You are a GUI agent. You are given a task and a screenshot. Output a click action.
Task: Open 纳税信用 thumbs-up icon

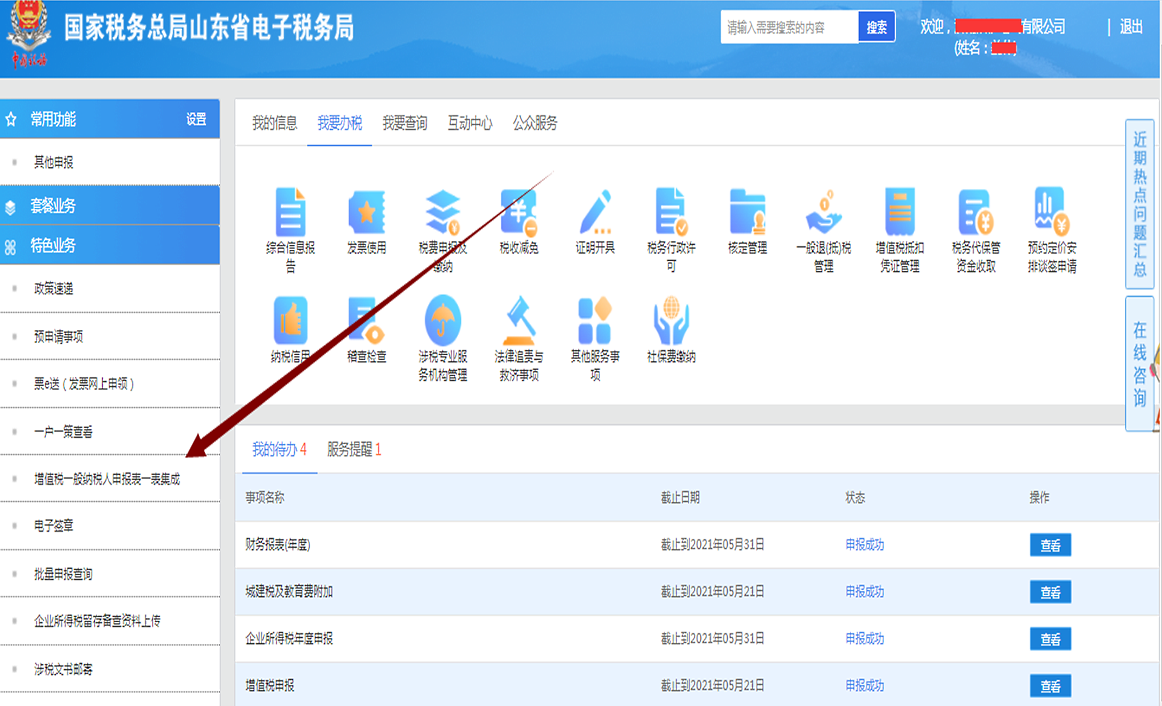click(x=290, y=321)
